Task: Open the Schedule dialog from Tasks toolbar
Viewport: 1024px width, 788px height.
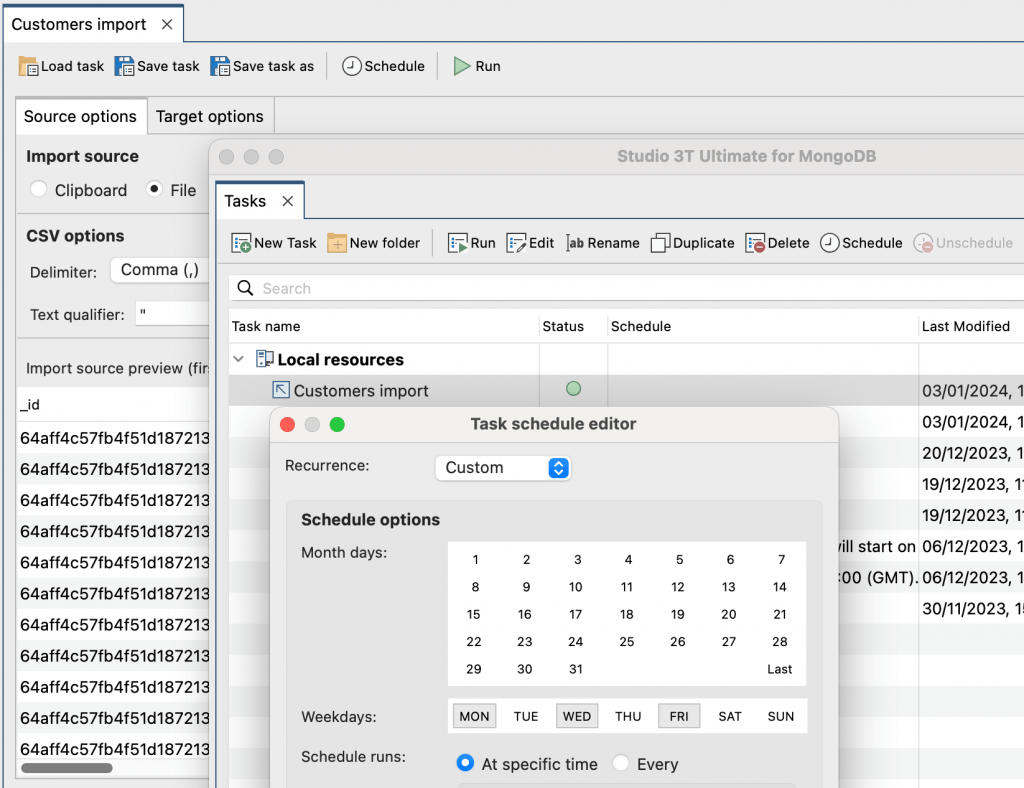Action: click(x=860, y=242)
